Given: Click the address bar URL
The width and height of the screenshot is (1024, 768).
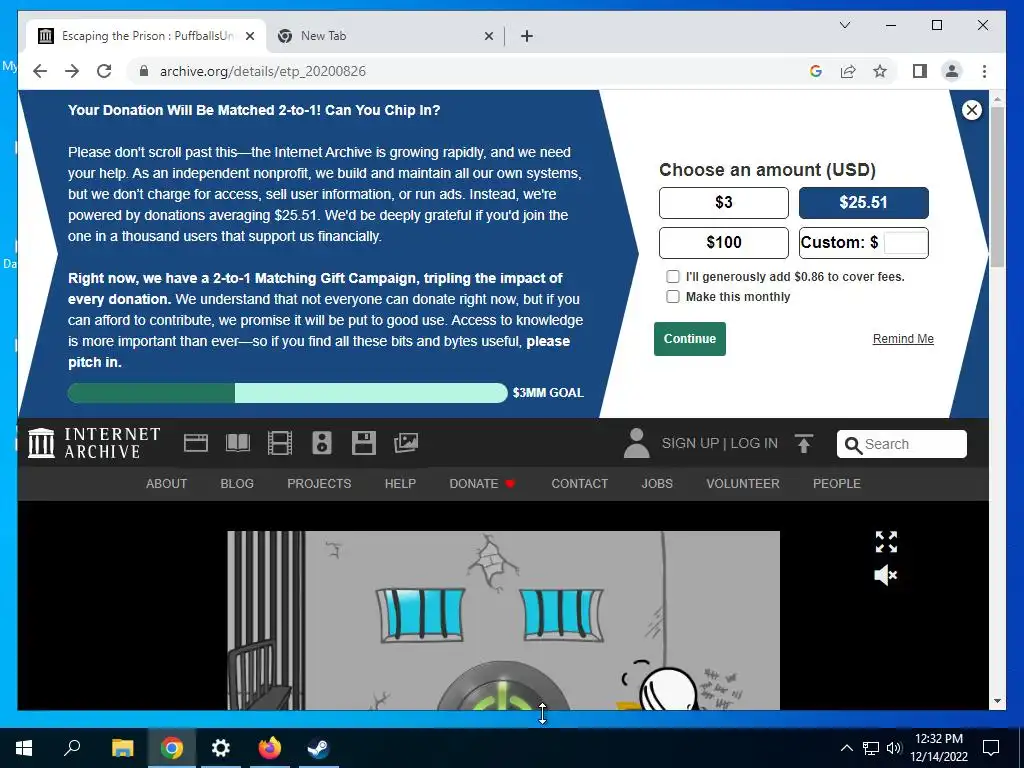Looking at the screenshot, I should (x=263, y=71).
